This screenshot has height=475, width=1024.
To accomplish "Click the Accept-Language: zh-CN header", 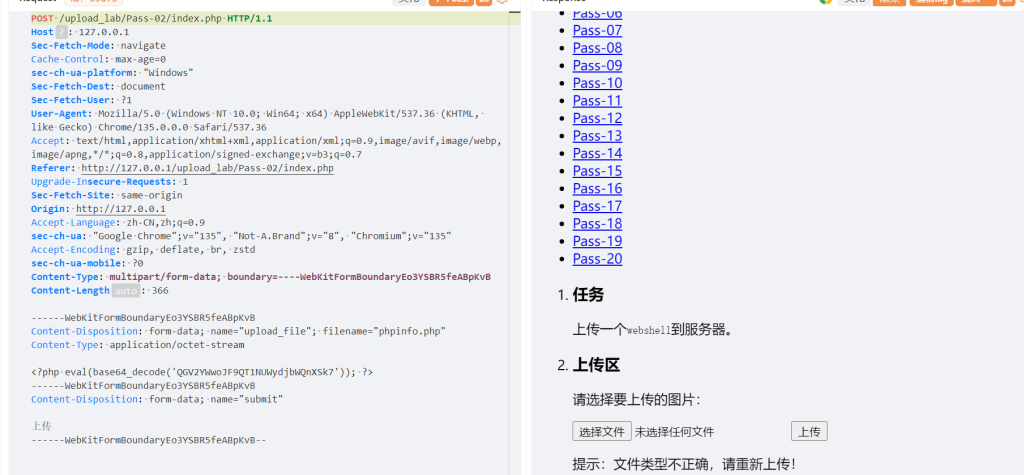I will click(118, 223).
